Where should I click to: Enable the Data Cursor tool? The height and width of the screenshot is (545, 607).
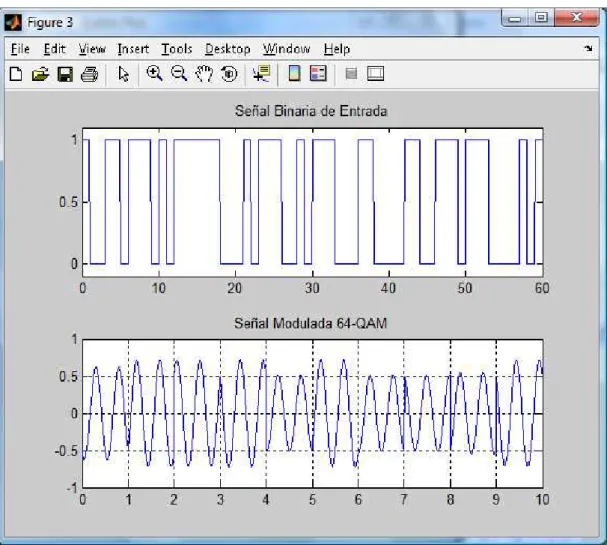point(261,73)
